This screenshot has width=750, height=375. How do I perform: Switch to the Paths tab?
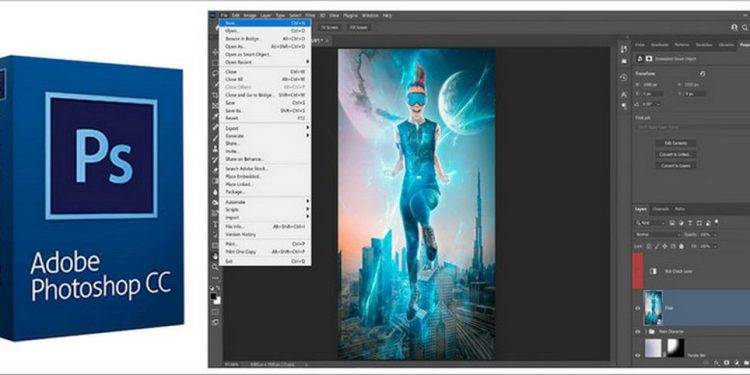coord(680,209)
